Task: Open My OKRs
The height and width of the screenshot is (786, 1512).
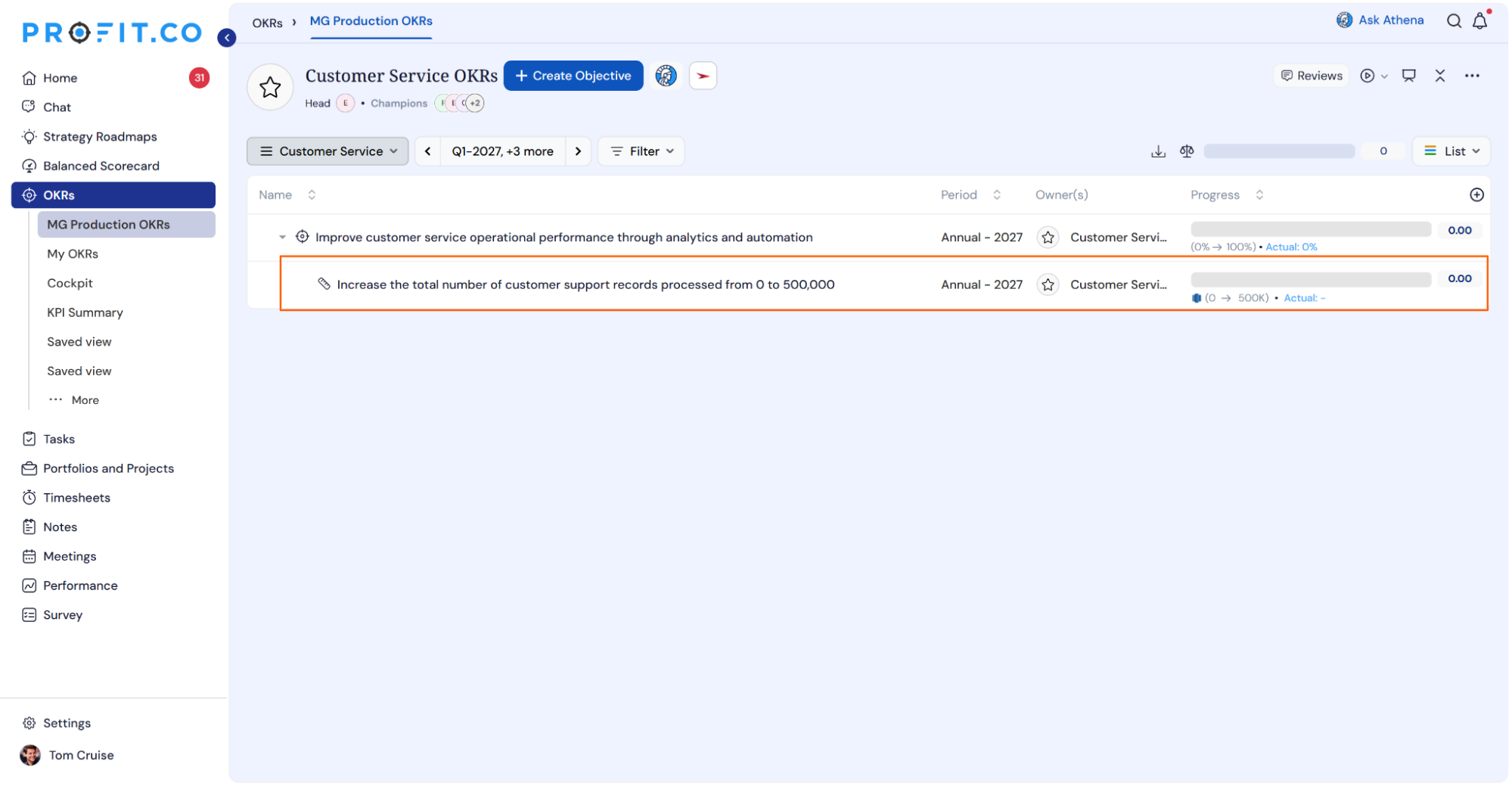Action: 73,254
